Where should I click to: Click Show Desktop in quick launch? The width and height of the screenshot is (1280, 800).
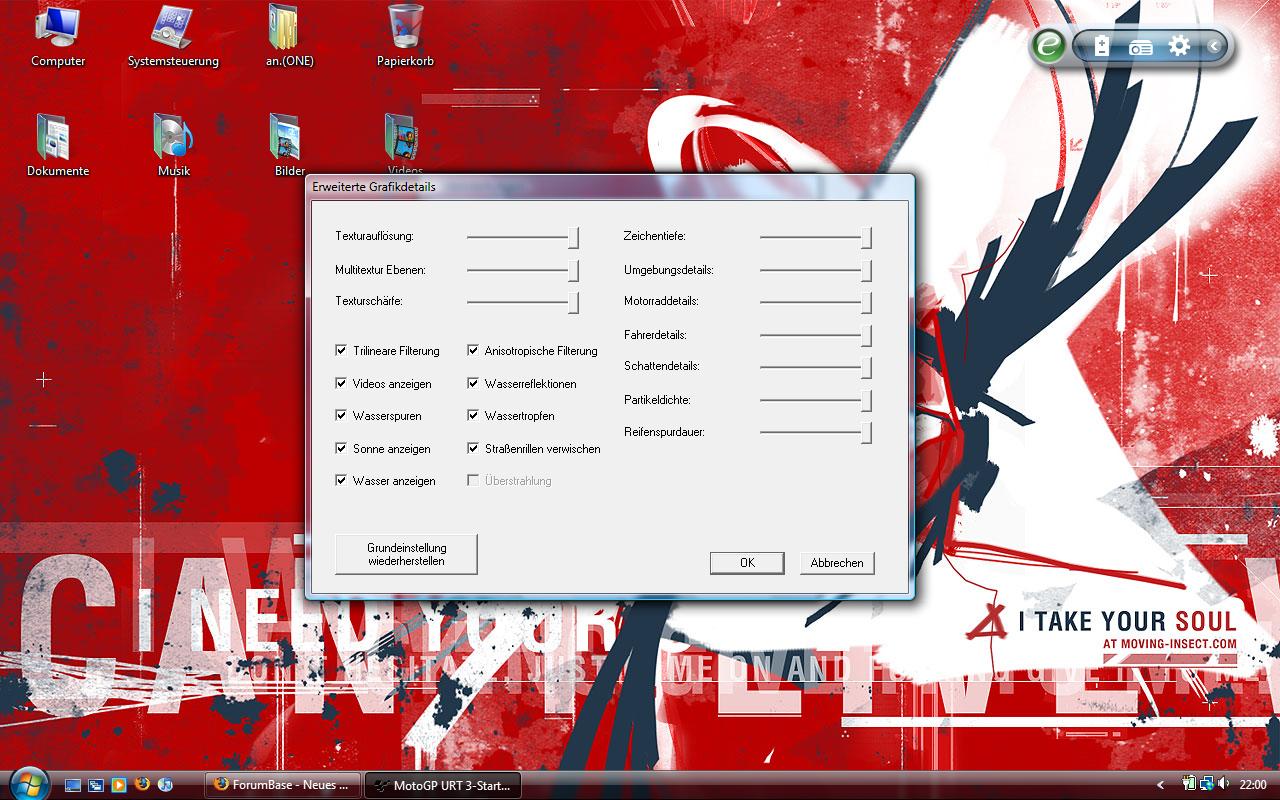[73, 785]
